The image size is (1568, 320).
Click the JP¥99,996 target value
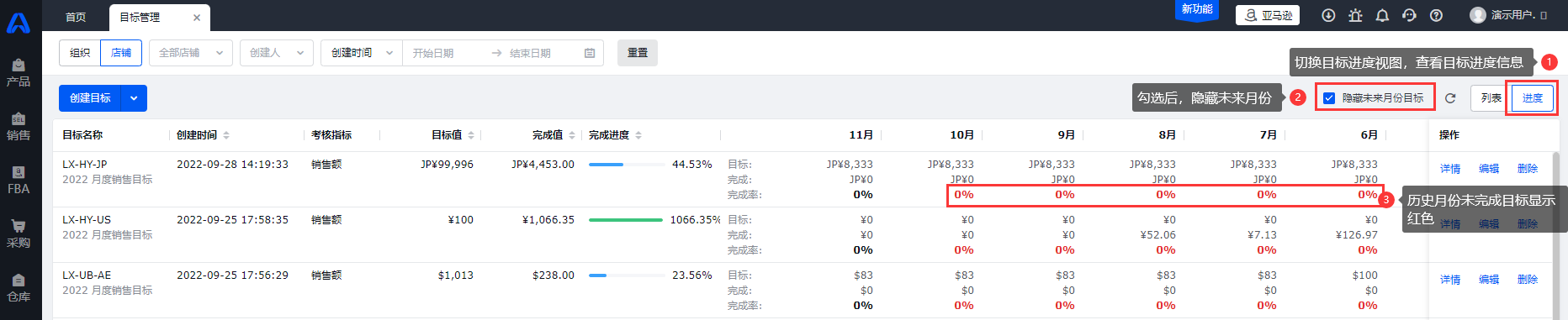[x=447, y=165]
